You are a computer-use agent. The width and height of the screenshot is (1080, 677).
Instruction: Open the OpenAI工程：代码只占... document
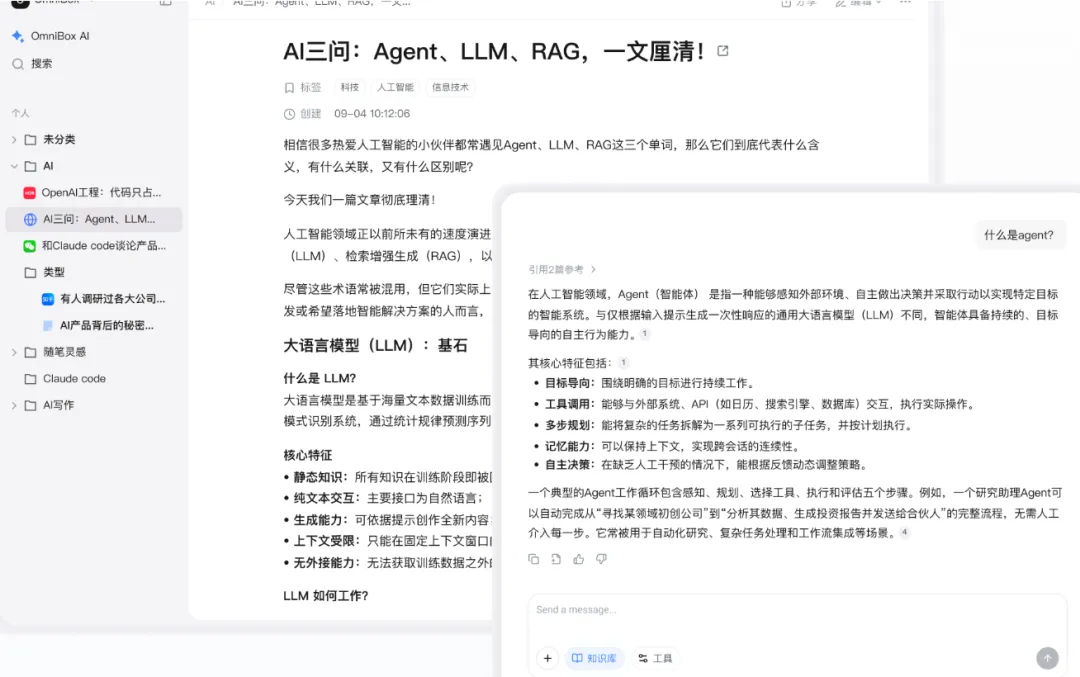point(93,193)
